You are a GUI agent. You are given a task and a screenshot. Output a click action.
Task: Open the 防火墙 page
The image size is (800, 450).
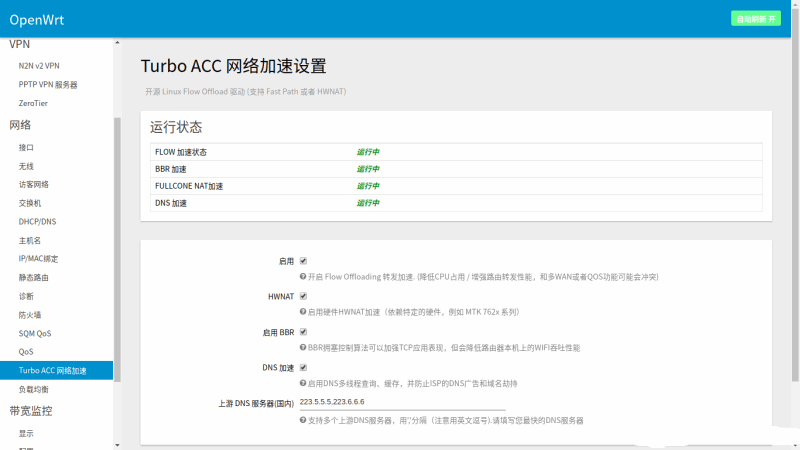click(x=30, y=315)
